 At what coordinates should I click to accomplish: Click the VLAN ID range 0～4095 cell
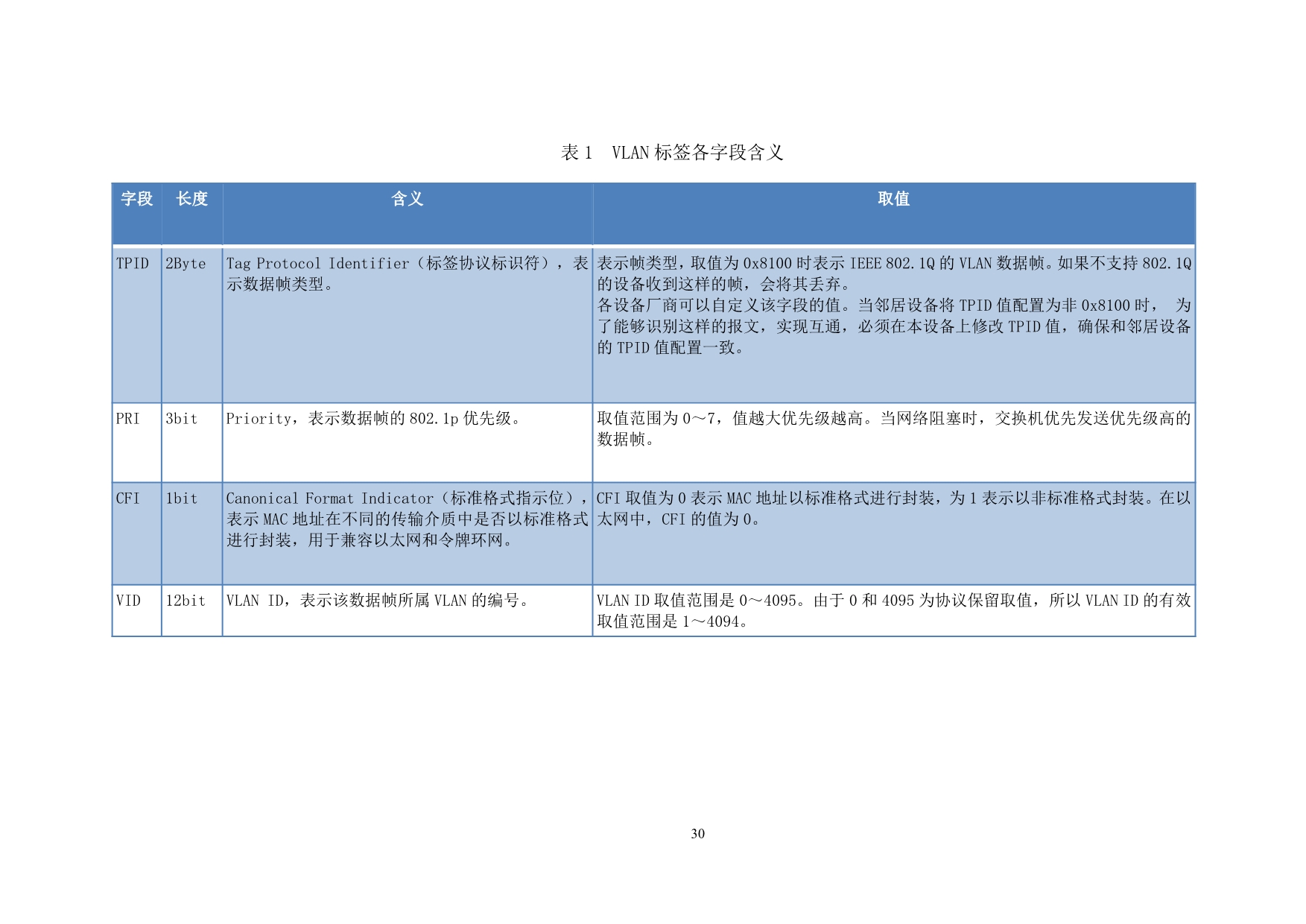(893, 610)
